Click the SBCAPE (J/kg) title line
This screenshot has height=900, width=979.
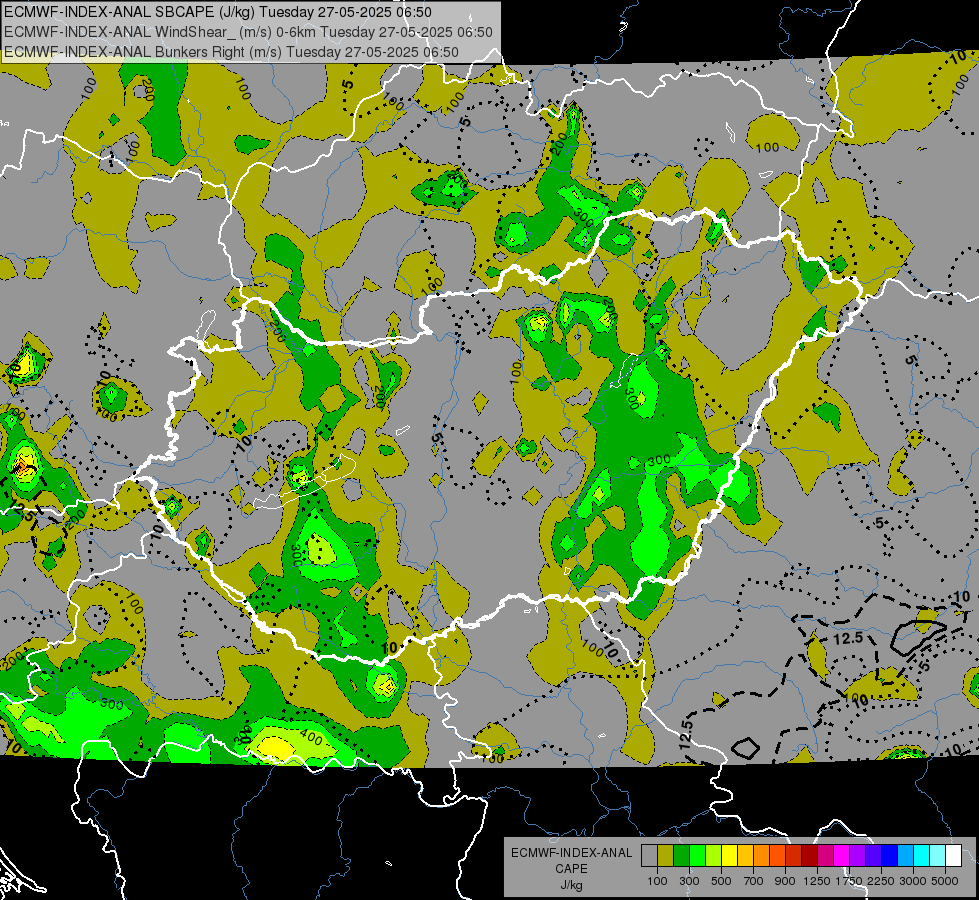[218, 12]
